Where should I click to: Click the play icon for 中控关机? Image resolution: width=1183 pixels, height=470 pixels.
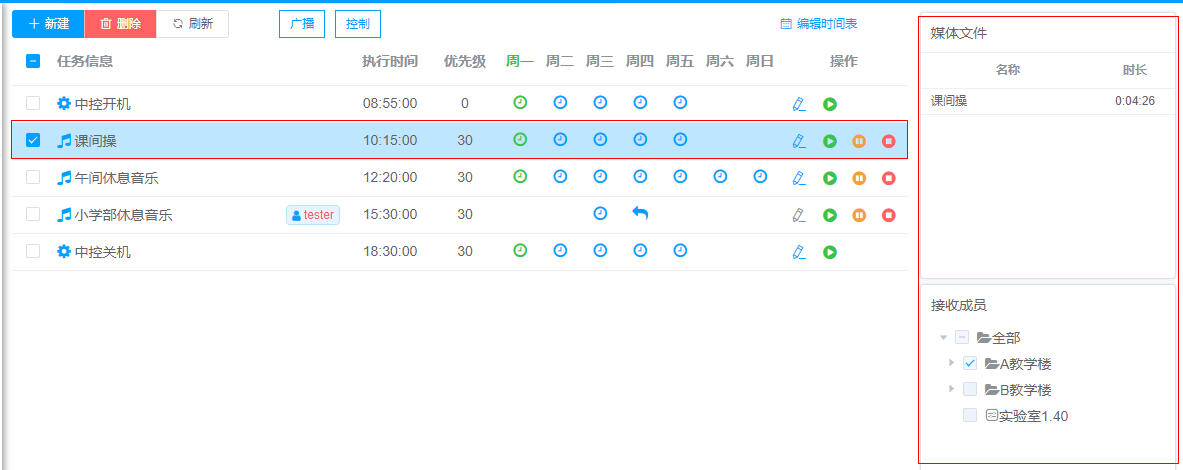pos(829,252)
